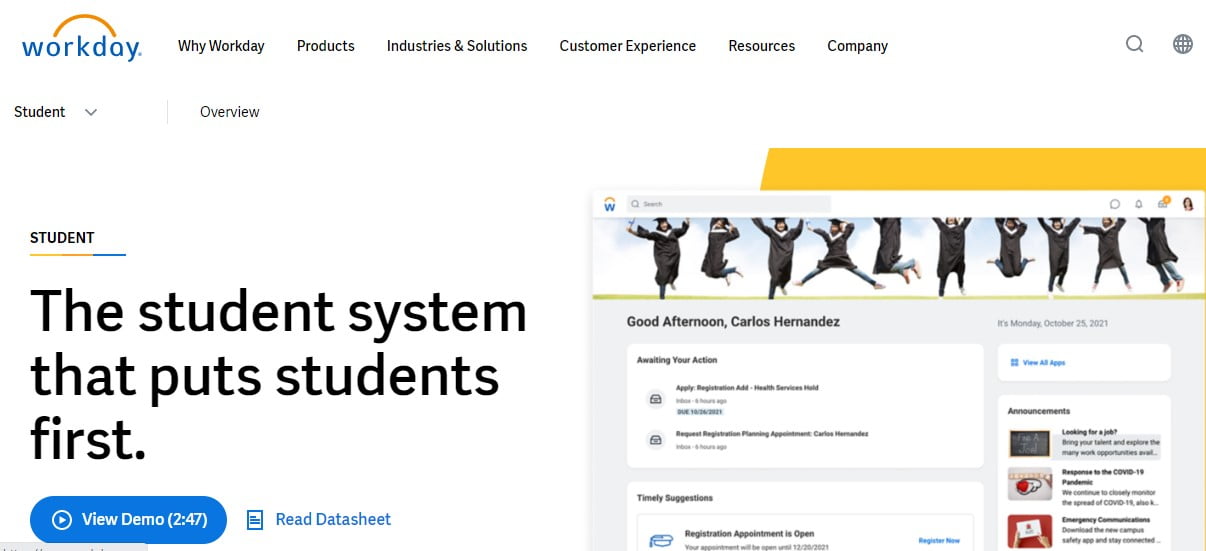Click the 'Announcements' heading
The image size is (1206, 551).
pyautogui.click(x=1039, y=411)
